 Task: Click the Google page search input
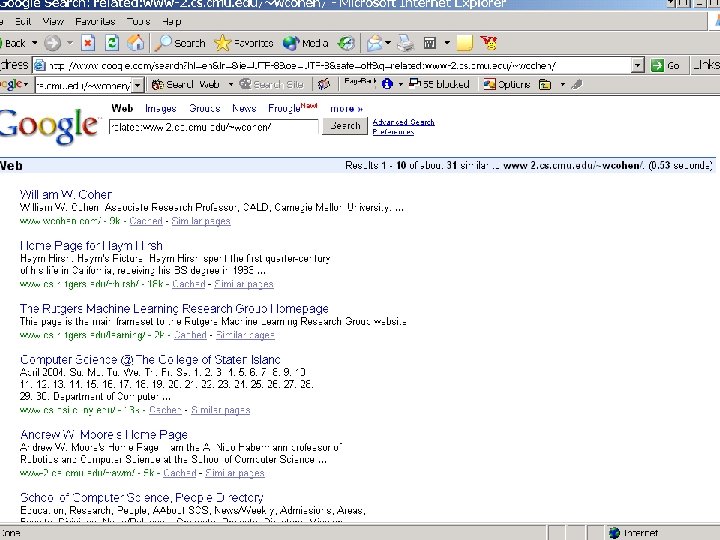[214, 127]
